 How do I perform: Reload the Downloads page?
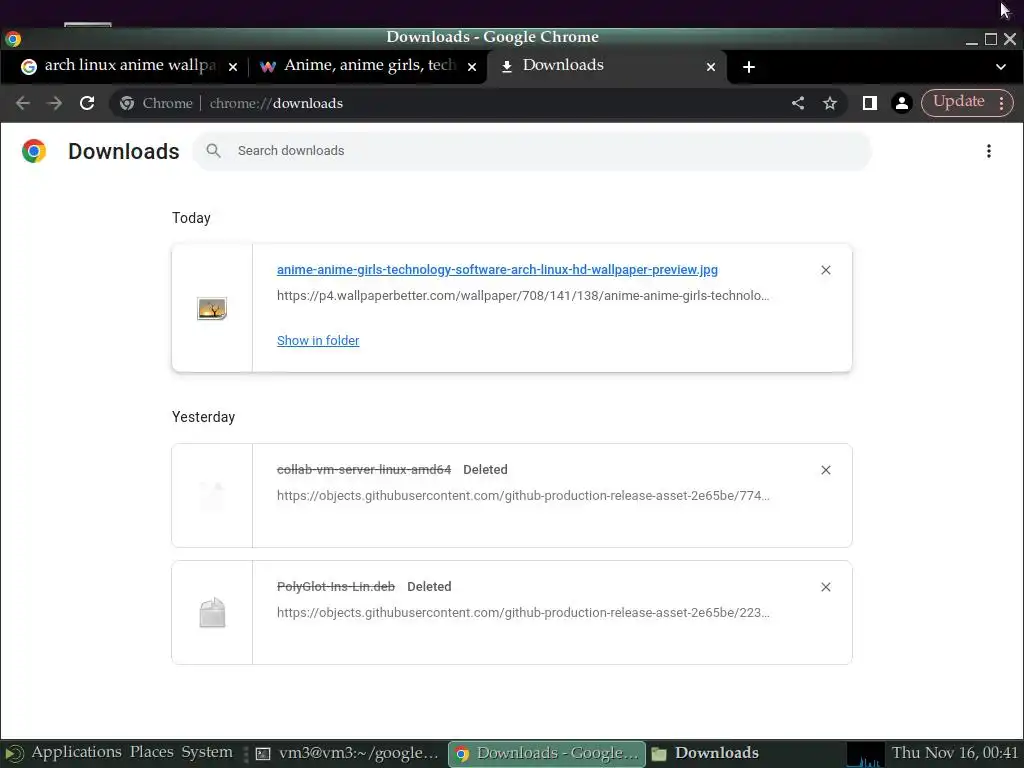[87, 103]
